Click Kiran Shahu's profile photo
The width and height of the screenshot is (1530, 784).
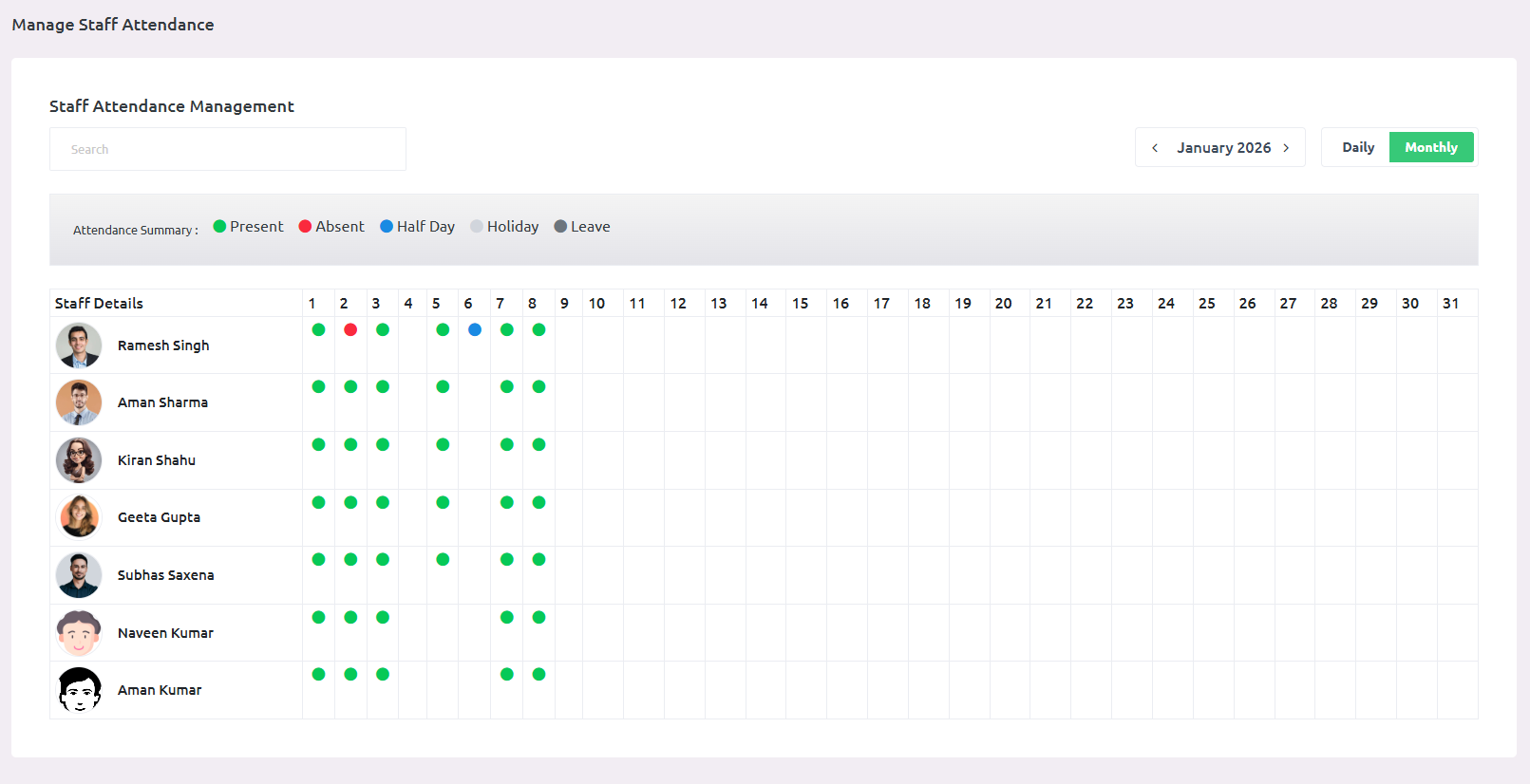pos(79,460)
